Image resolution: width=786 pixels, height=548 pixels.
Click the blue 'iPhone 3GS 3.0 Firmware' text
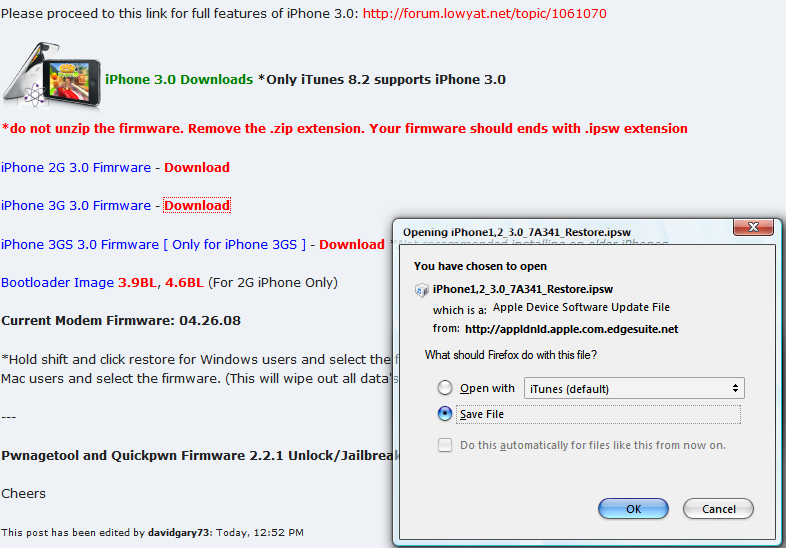point(79,244)
